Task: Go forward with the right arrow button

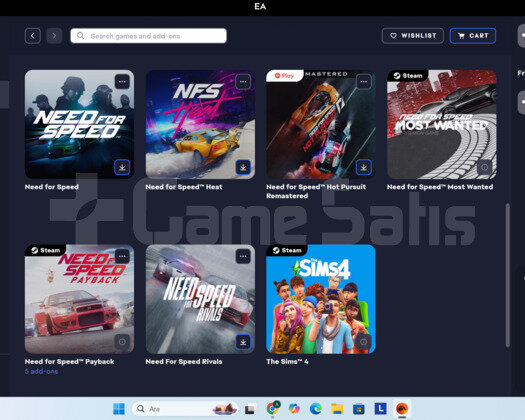Action: click(x=54, y=36)
